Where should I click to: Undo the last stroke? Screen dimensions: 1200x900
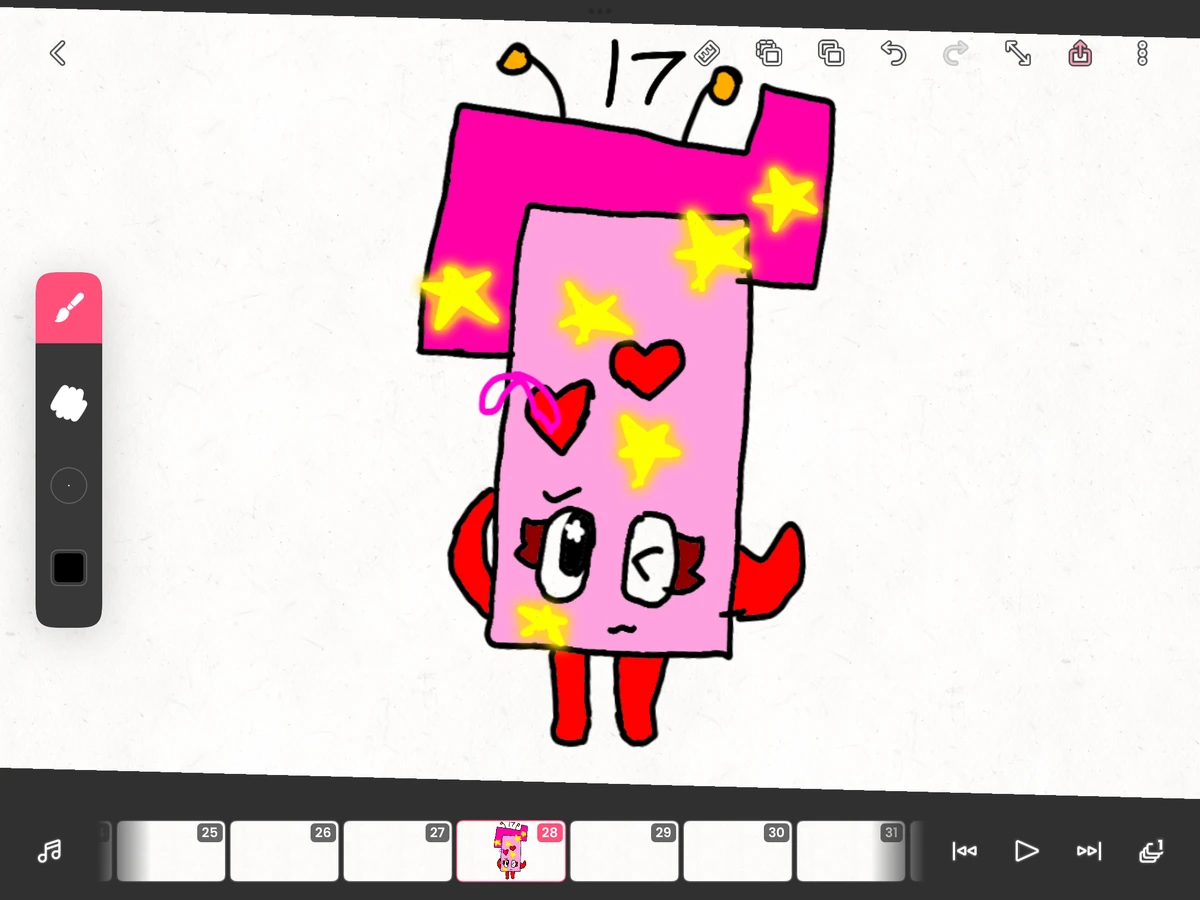pyautogui.click(x=893, y=53)
